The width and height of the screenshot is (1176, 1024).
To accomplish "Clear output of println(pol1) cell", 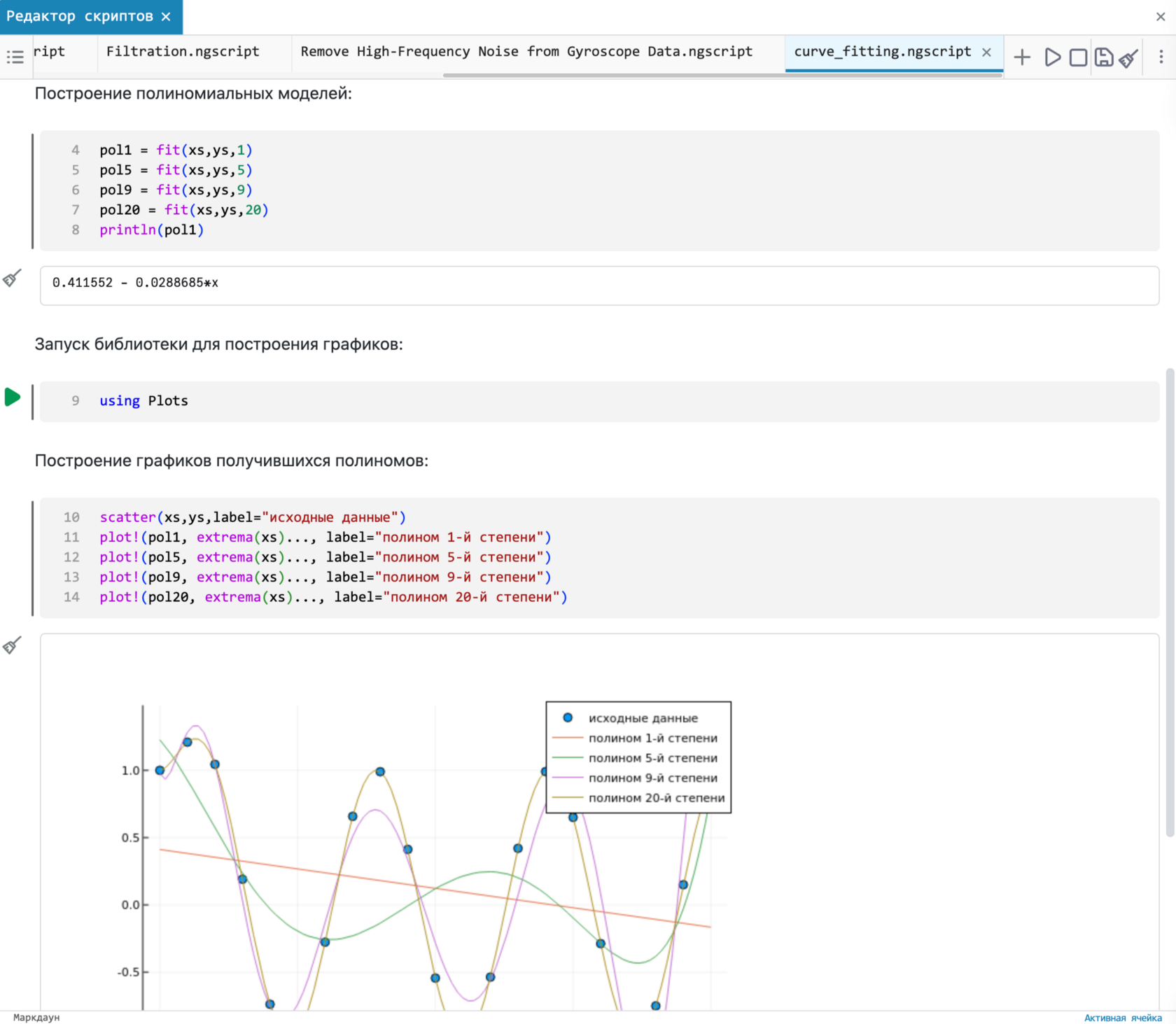I will (12, 279).
